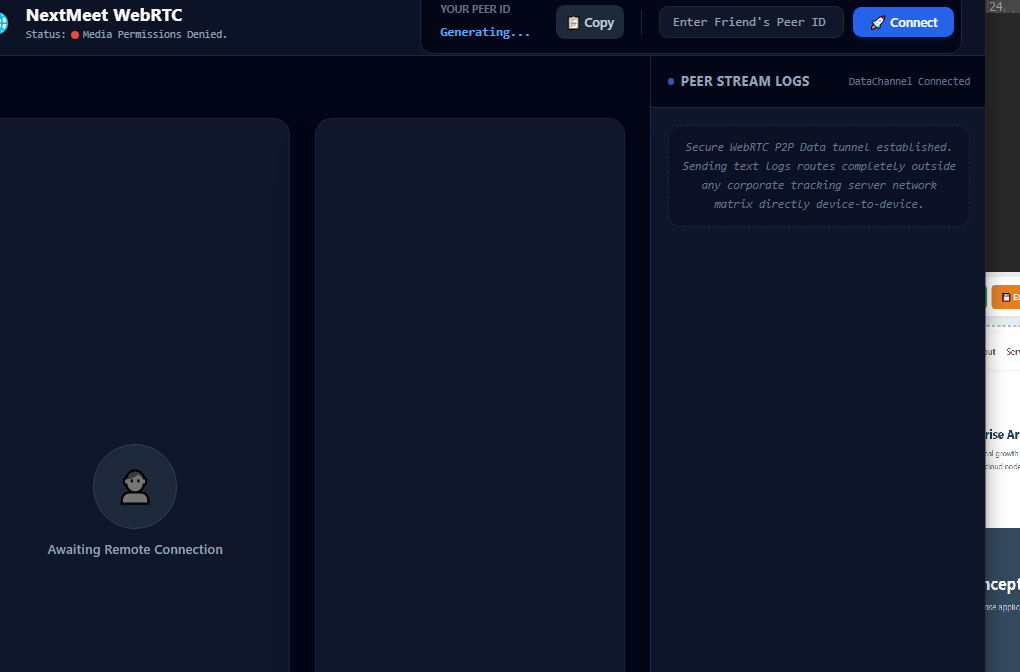Connect to the friend's peer
The height and width of the screenshot is (672, 1020).
903,23
